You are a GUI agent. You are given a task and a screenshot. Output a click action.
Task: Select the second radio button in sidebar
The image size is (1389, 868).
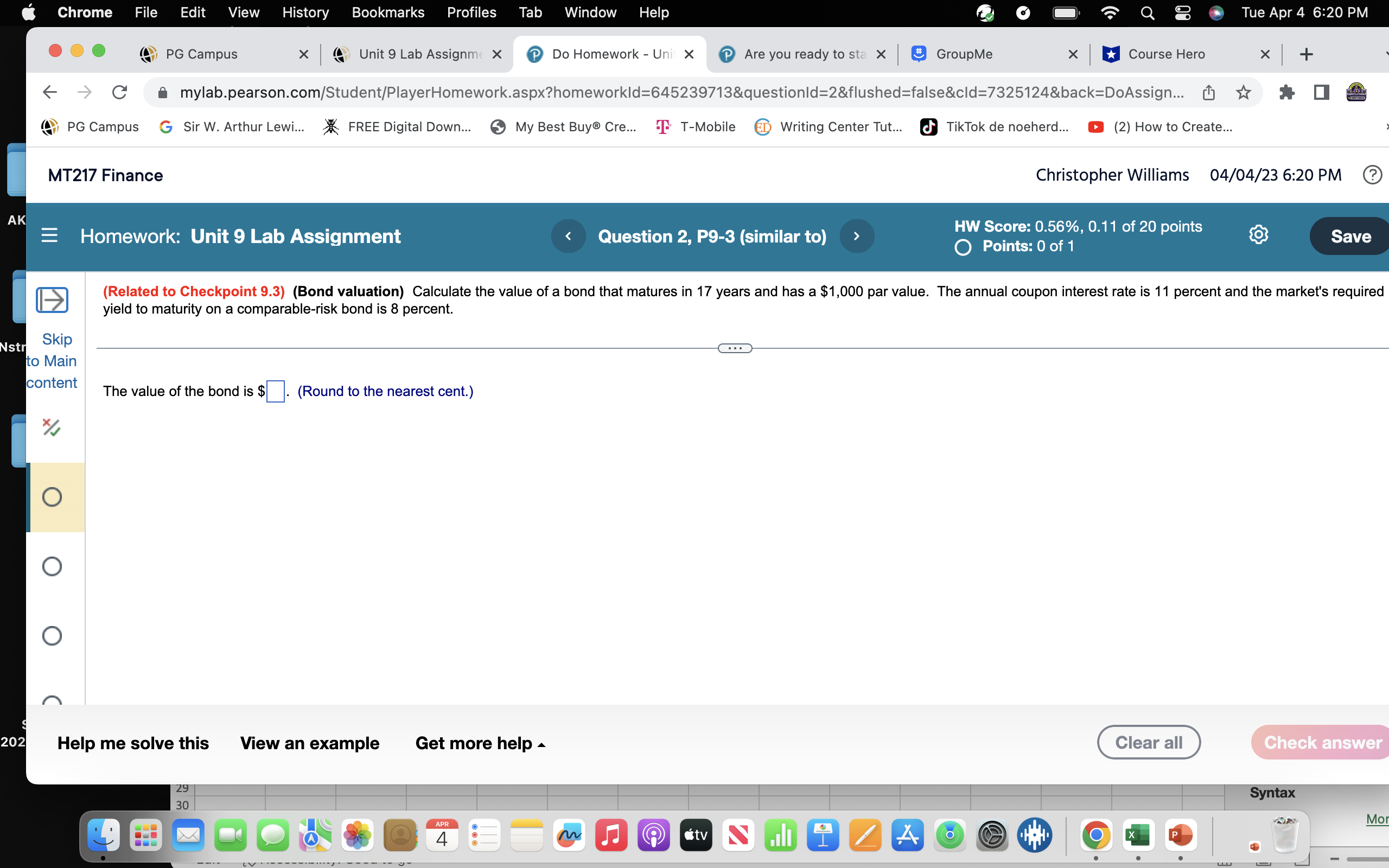(x=52, y=566)
